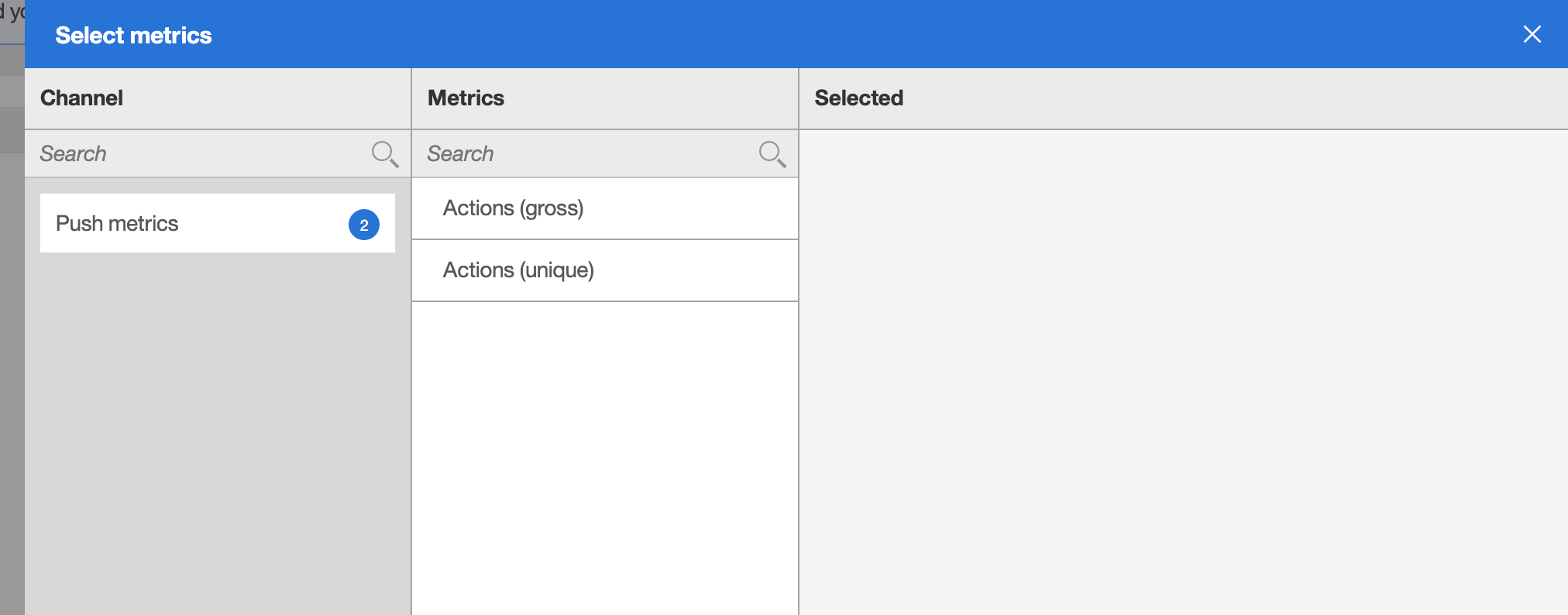The height and width of the screenshot is (615, 1568).
Task: Click the dimmed page behind the dialog
Action: [x=12, y=349]
